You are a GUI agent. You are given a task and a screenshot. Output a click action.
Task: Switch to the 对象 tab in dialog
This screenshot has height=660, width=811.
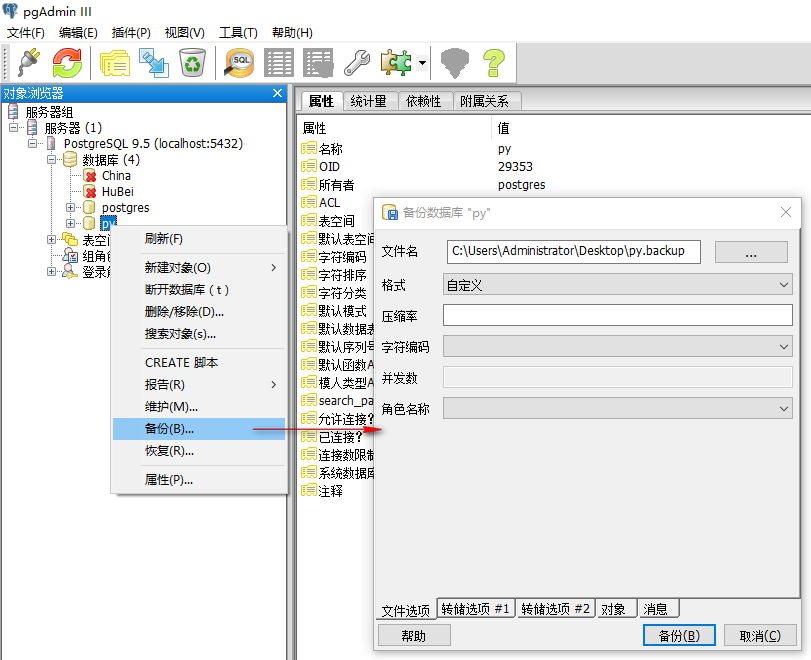pyautogui.click(x=617, y=609)
